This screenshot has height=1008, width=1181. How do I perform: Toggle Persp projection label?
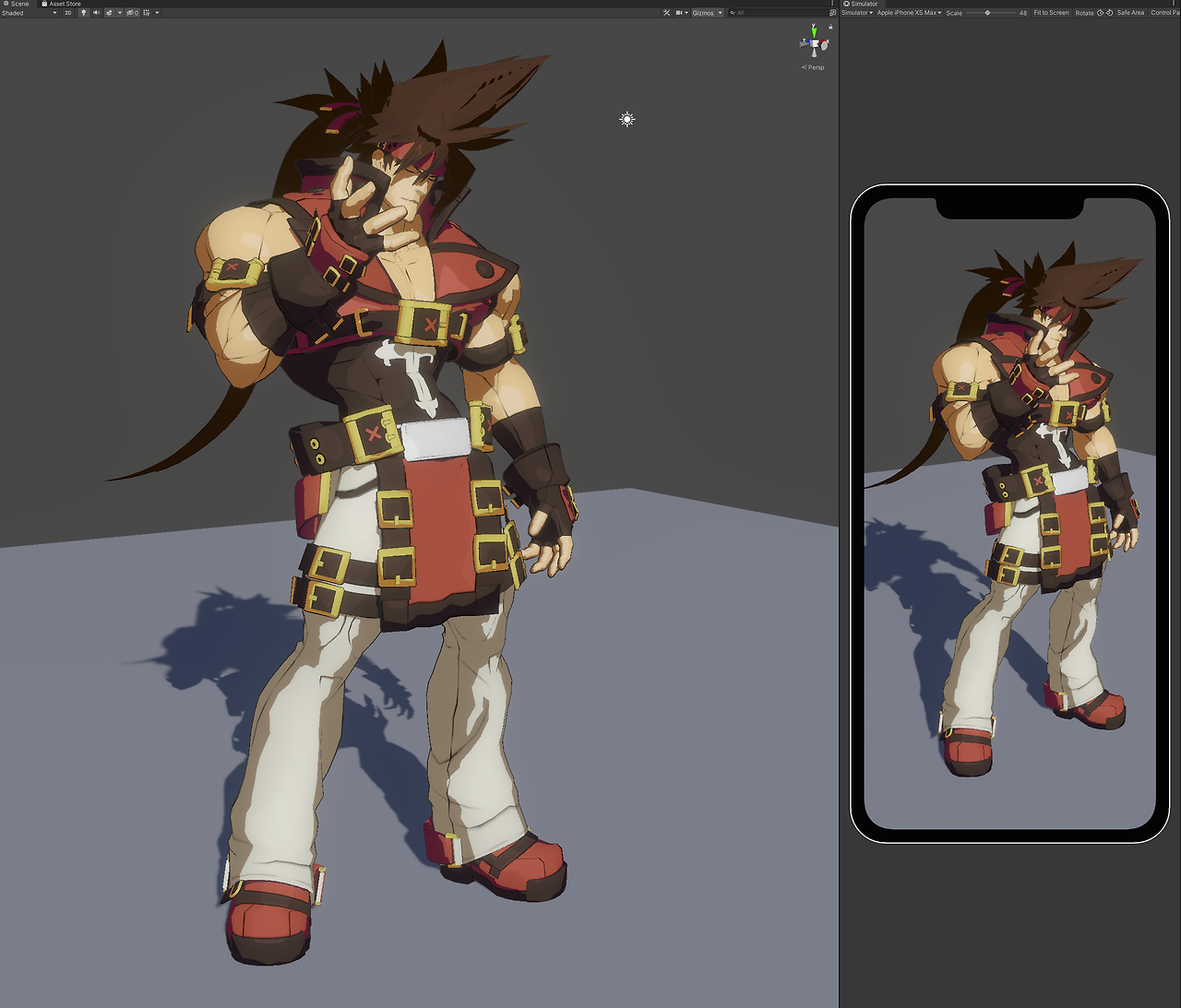[x=814, y=67]
